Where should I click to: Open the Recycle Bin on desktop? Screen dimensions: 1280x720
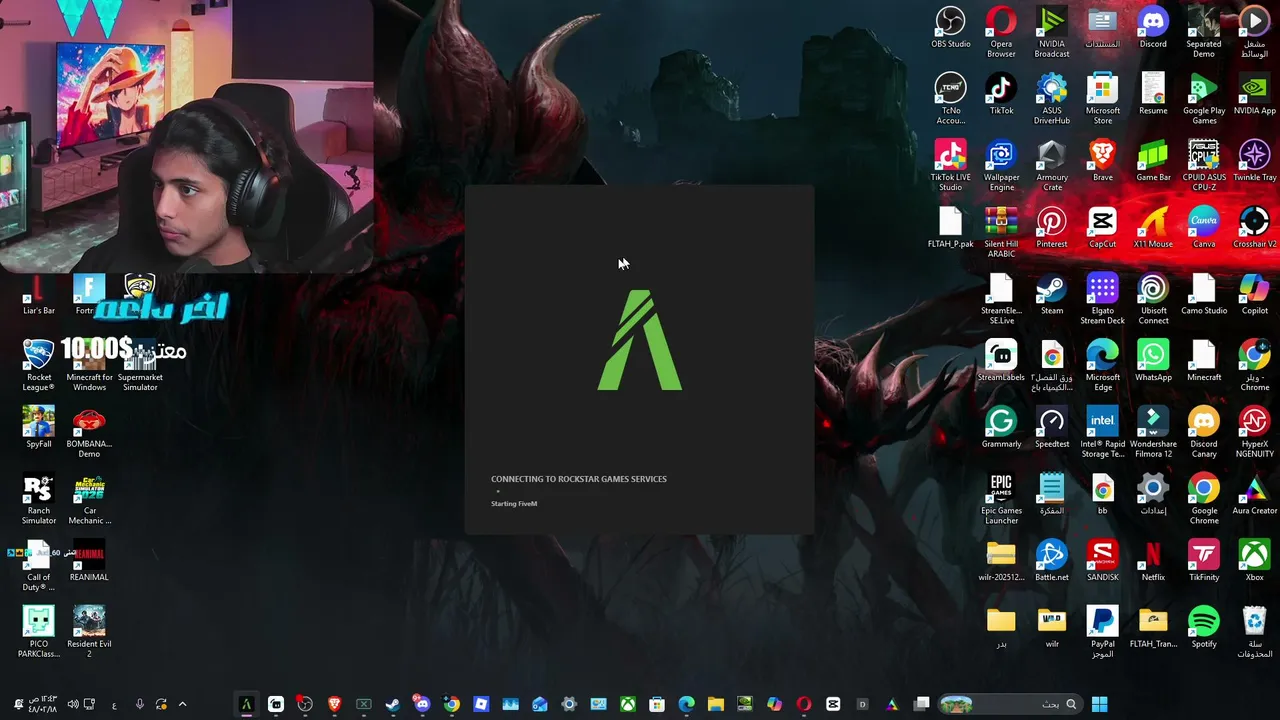tap(1254, 633)
